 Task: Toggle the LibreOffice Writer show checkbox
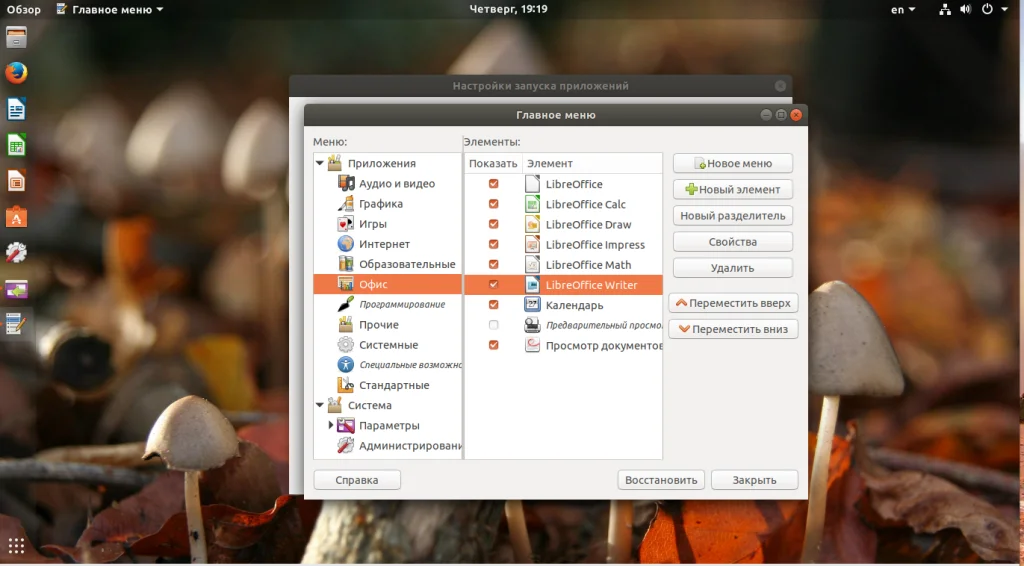point(494,285)
